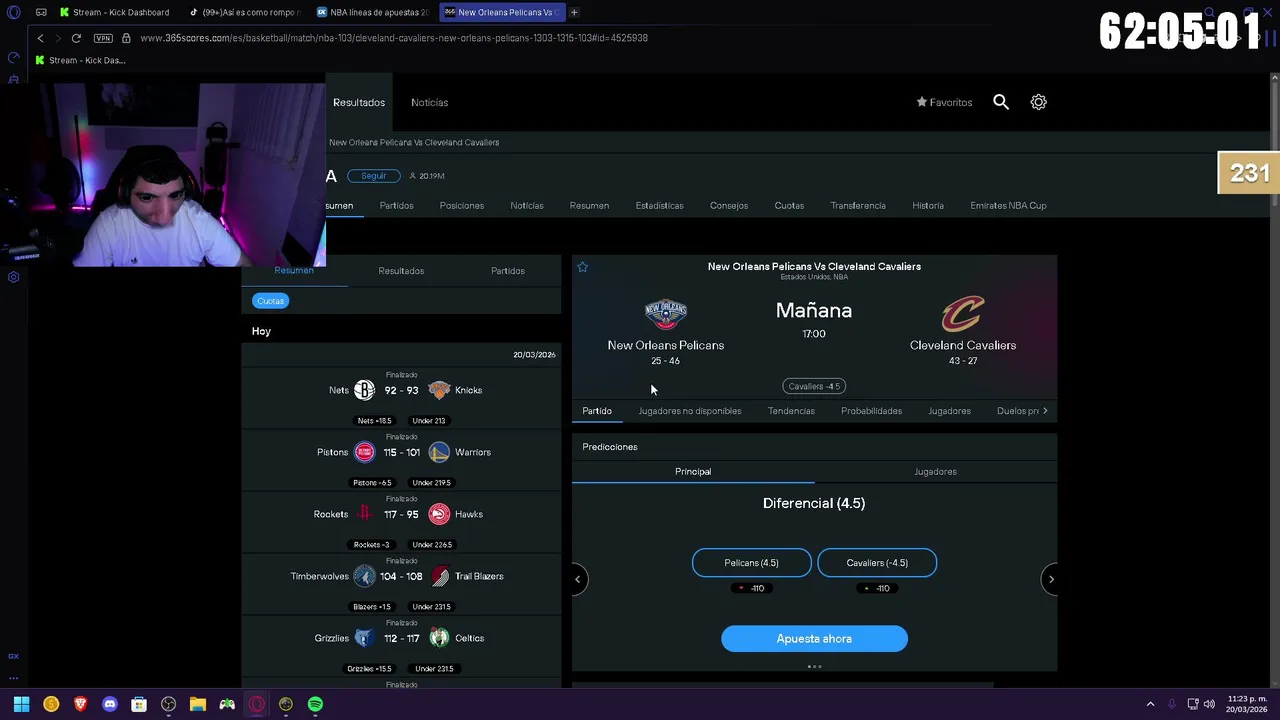
Task: Click the Hawks logo in results list
Action: pos(439,514)
